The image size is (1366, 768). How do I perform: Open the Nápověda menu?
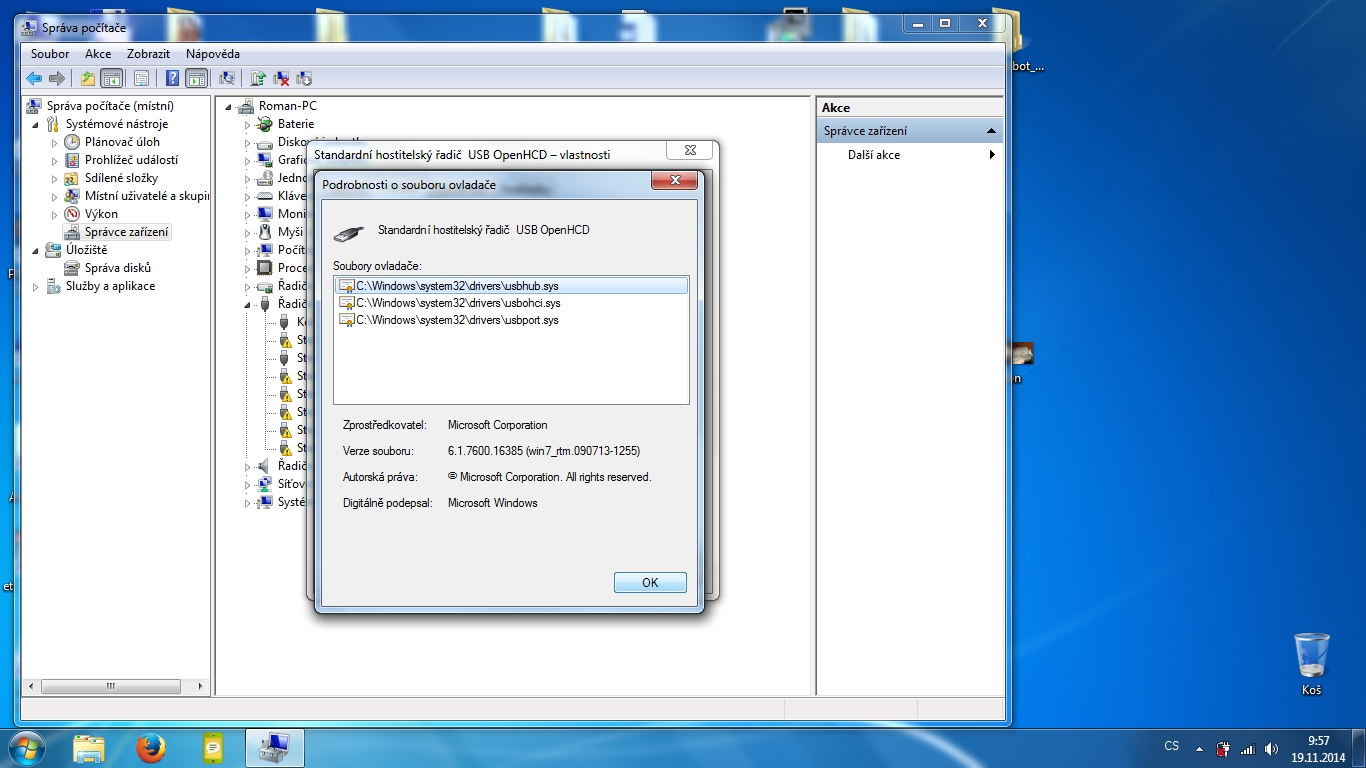click(x=213, y=54)
